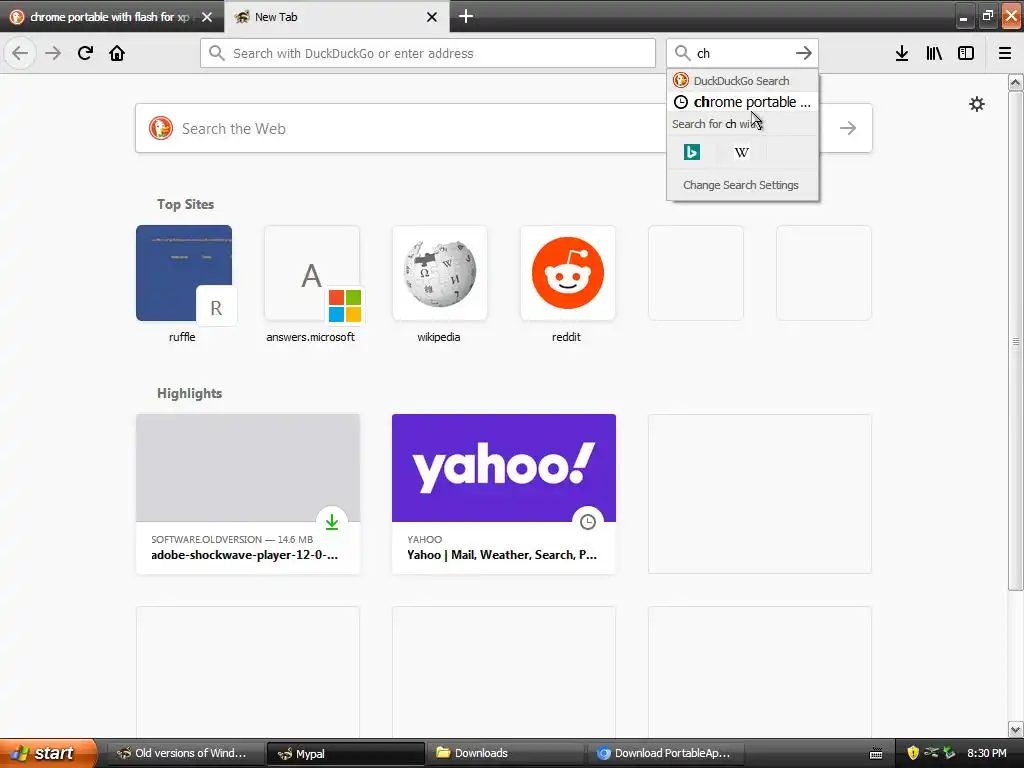Click the Search the Web field

504,128
